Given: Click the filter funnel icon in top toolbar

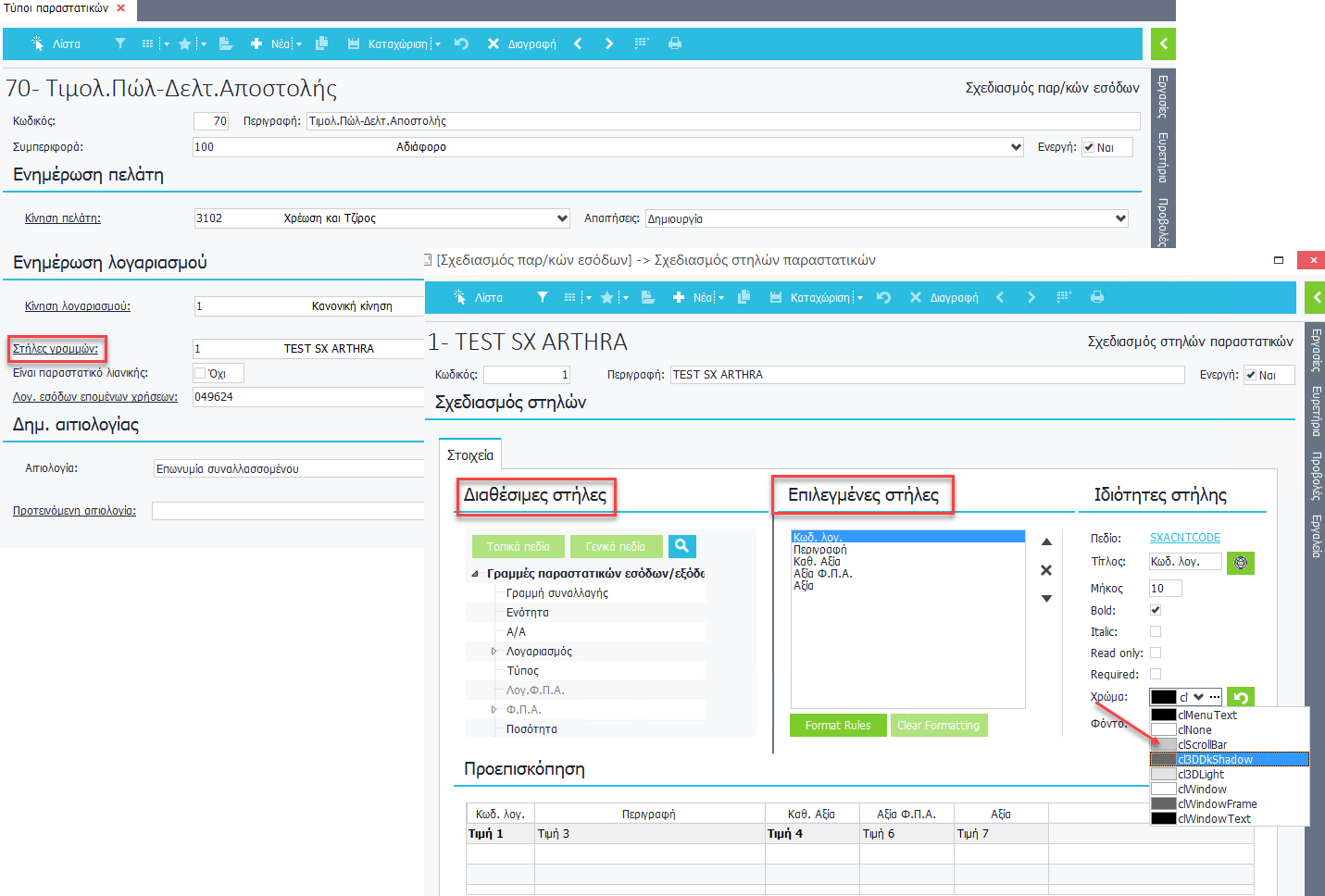Looking at the screenshot, I should [120, 44].
